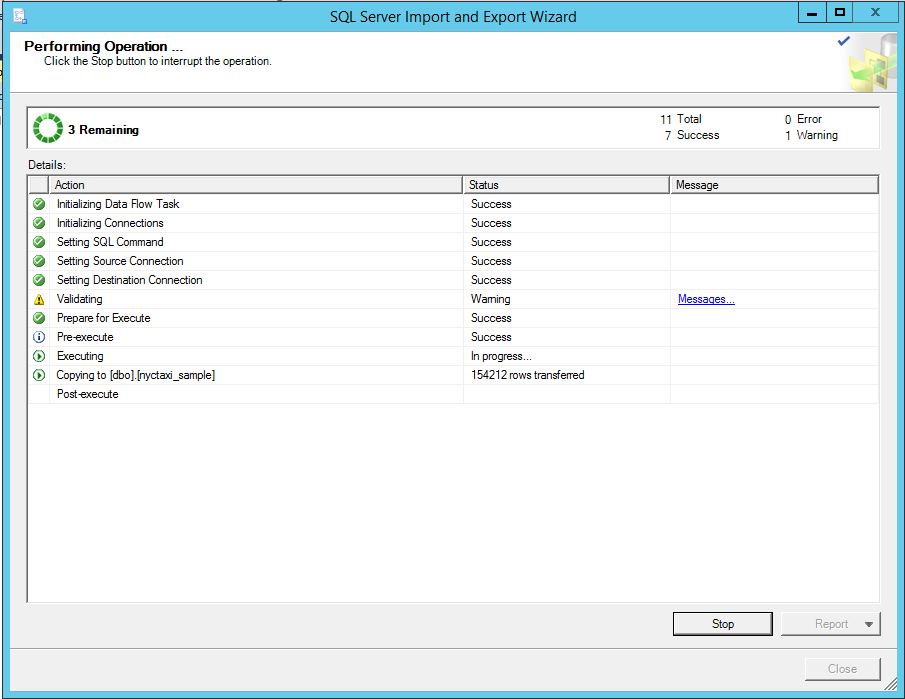Maximize the wizard window
The image size is (905, 699).
[840, 13]
